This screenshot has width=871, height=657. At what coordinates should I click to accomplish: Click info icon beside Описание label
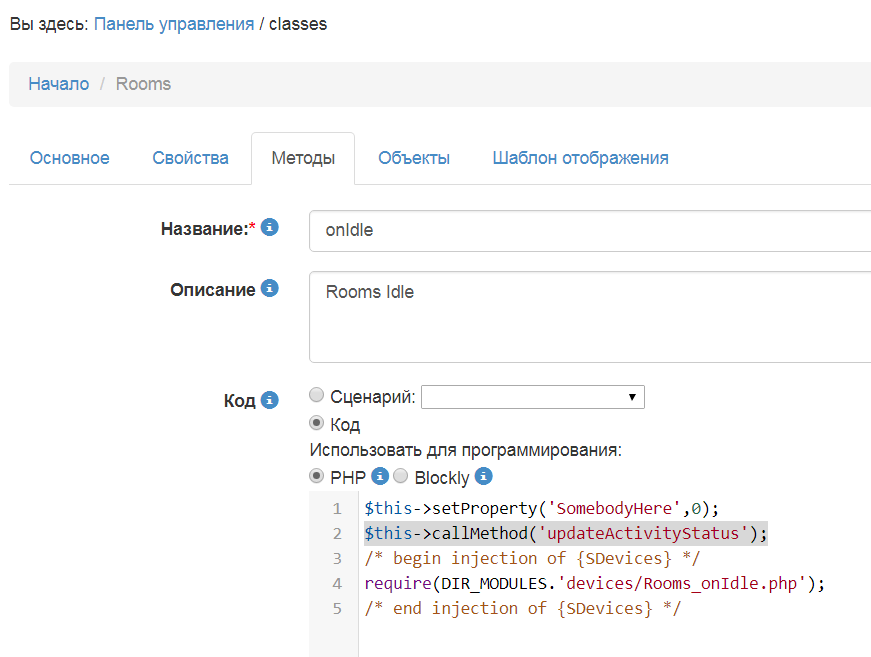click(x=270, y=288)
